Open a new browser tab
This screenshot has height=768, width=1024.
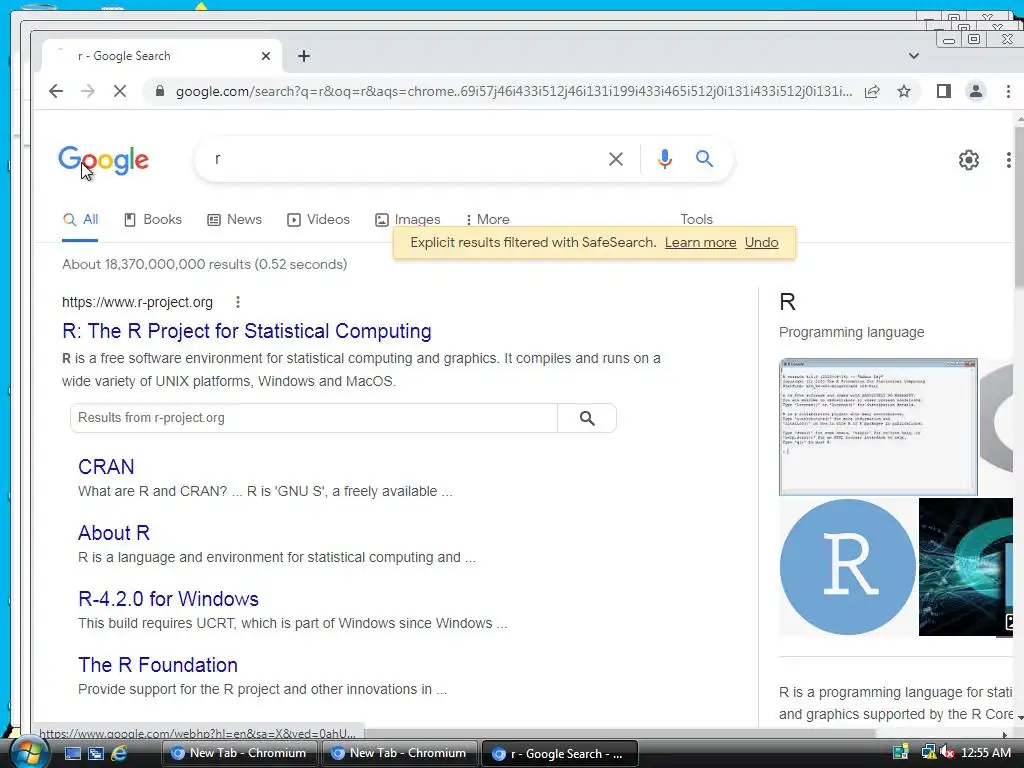[x=304, y=56]
